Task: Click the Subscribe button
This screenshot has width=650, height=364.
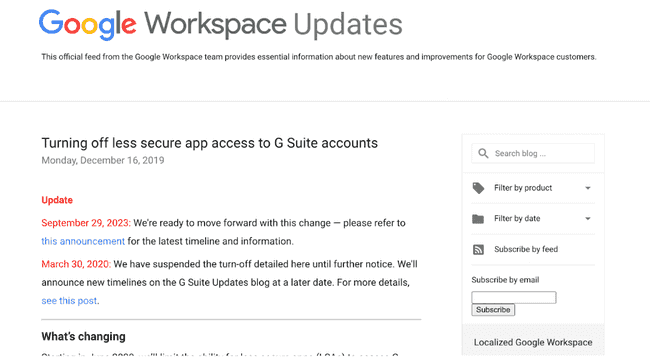Action: [493, 310]
